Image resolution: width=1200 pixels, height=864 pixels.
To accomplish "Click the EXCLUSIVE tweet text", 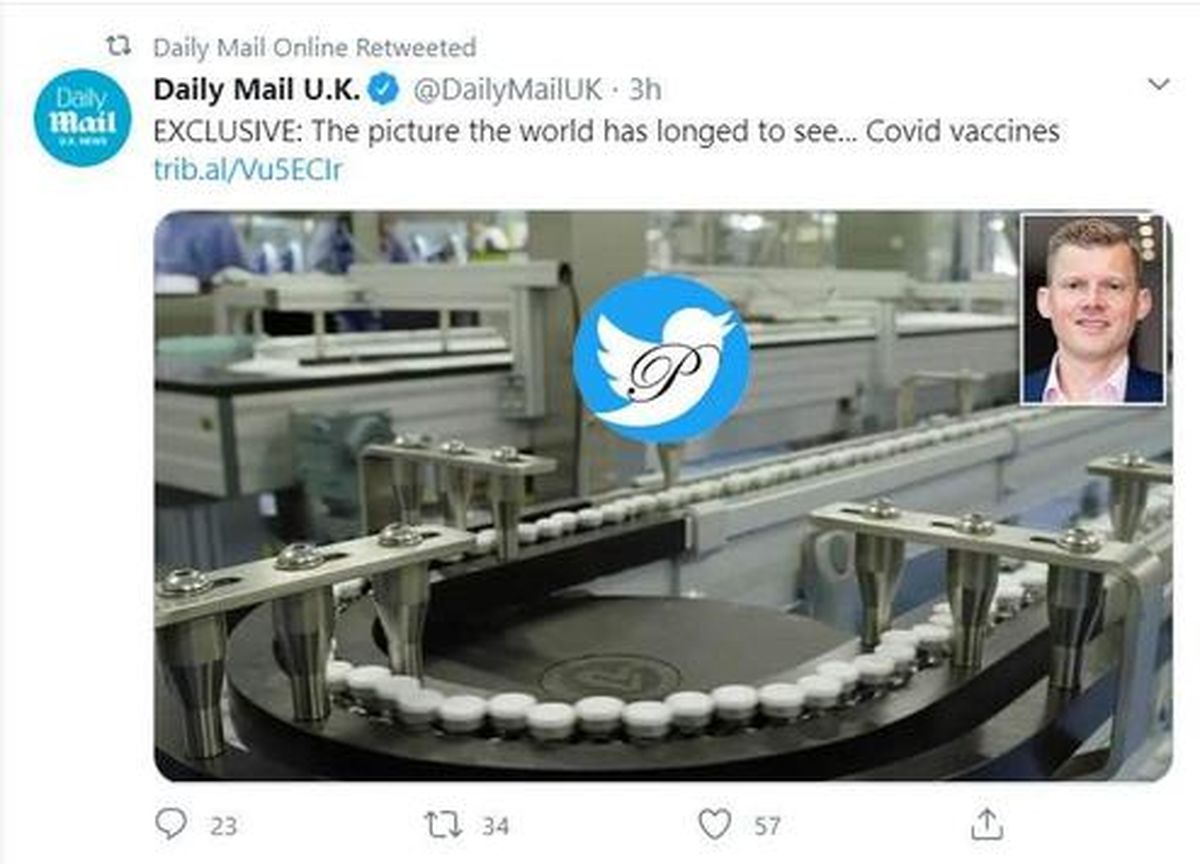I will point(605,131).
